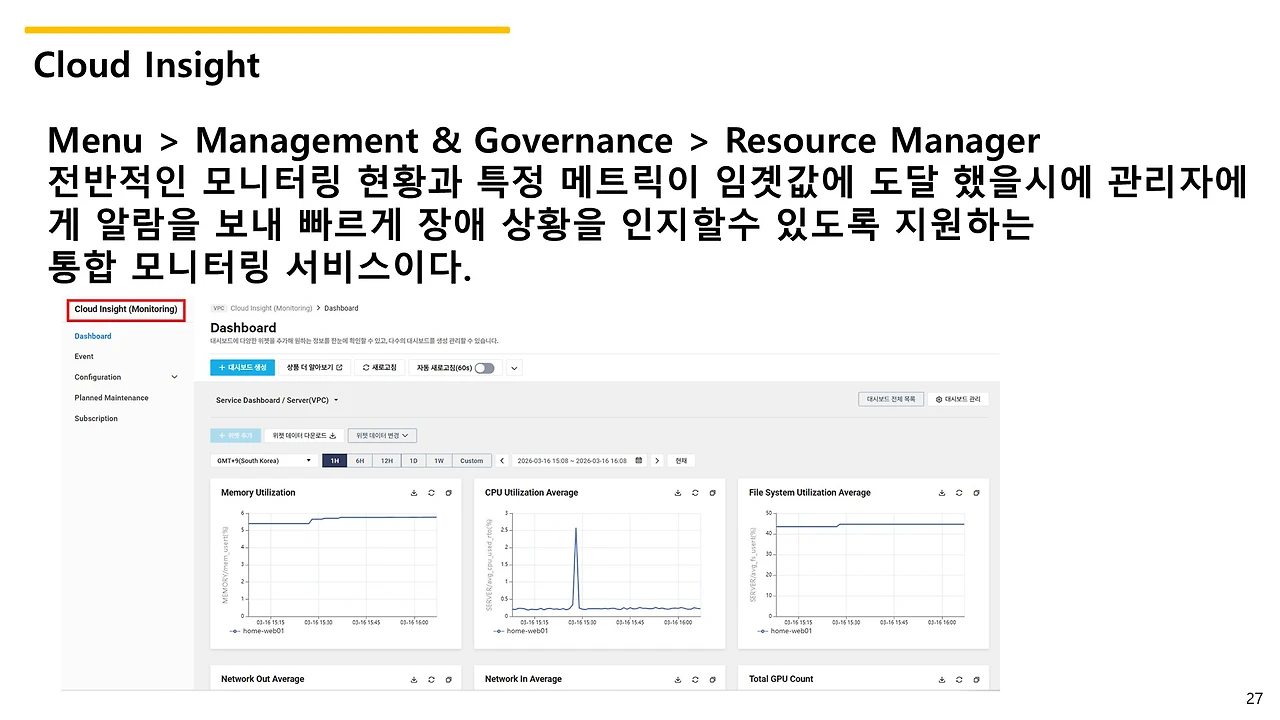Select the 12H time range tab
This screenshot has height=720, width=1280.
click(x=387, y=461)
